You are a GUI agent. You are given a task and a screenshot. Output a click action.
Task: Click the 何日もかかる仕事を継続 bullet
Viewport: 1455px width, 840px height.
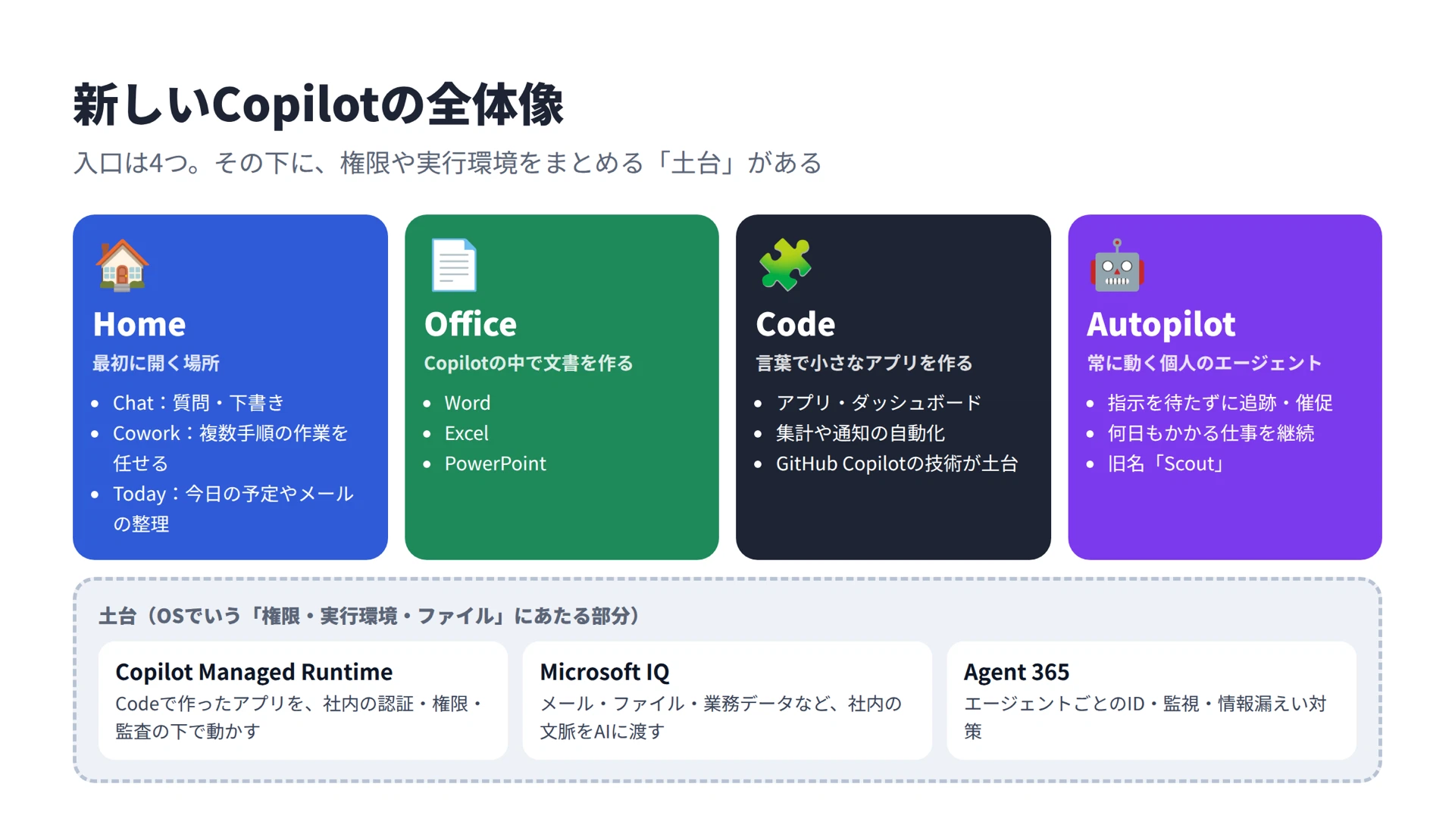1211,433
